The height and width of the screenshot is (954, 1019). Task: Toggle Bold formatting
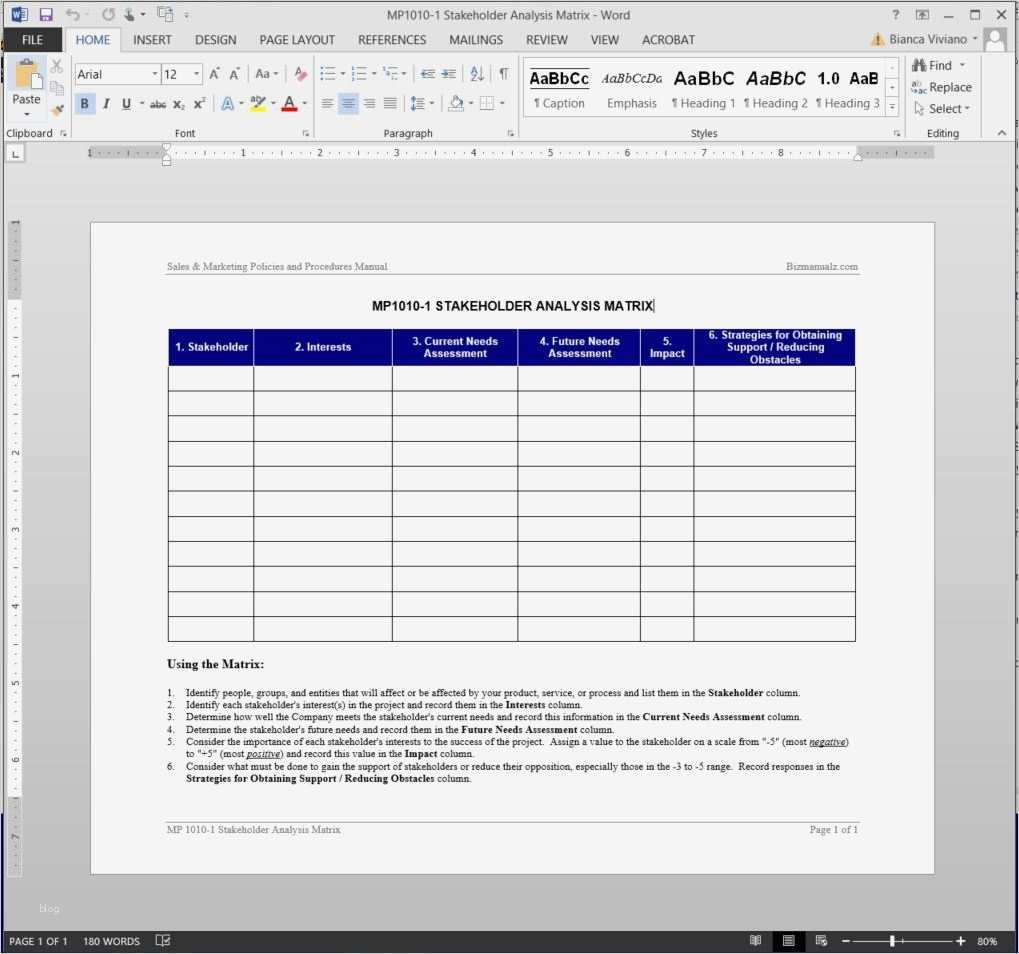[x=84, y=103]
